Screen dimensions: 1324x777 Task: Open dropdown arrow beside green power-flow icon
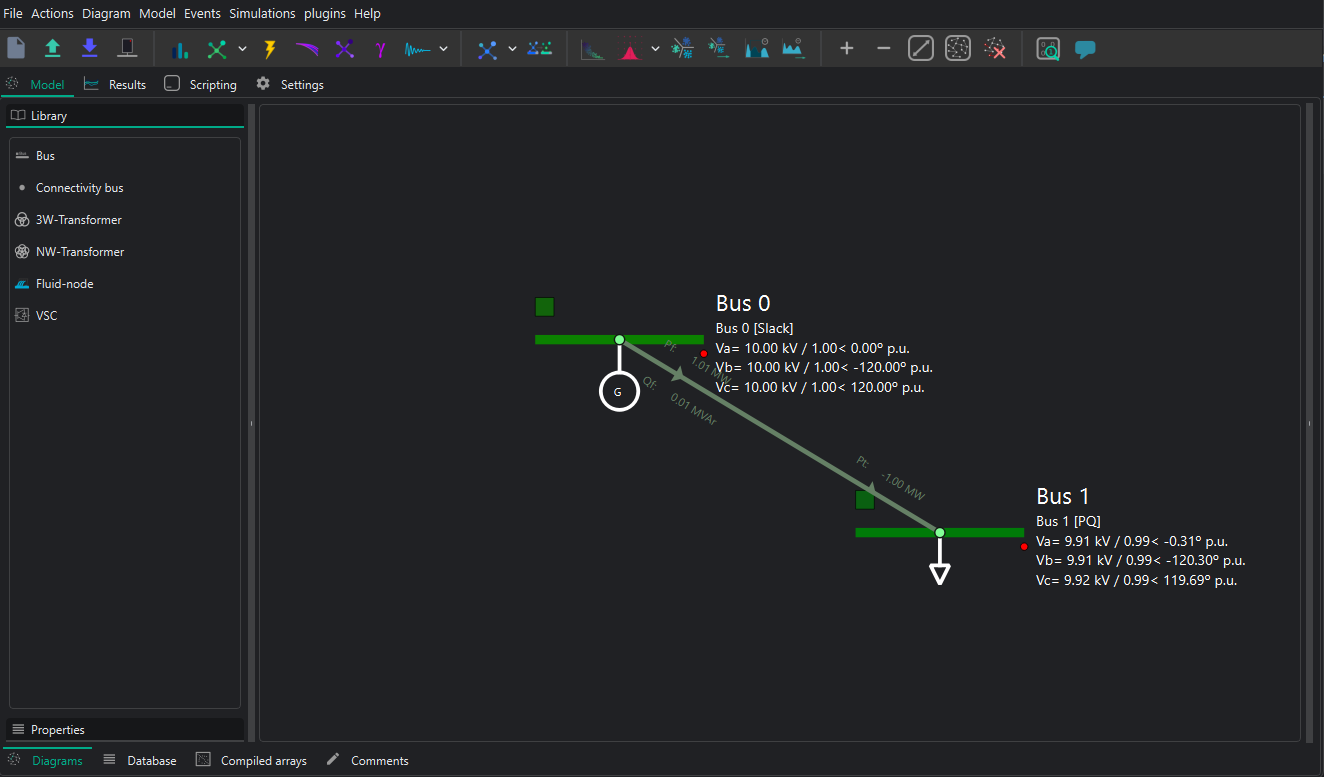[x=242, y=48]
